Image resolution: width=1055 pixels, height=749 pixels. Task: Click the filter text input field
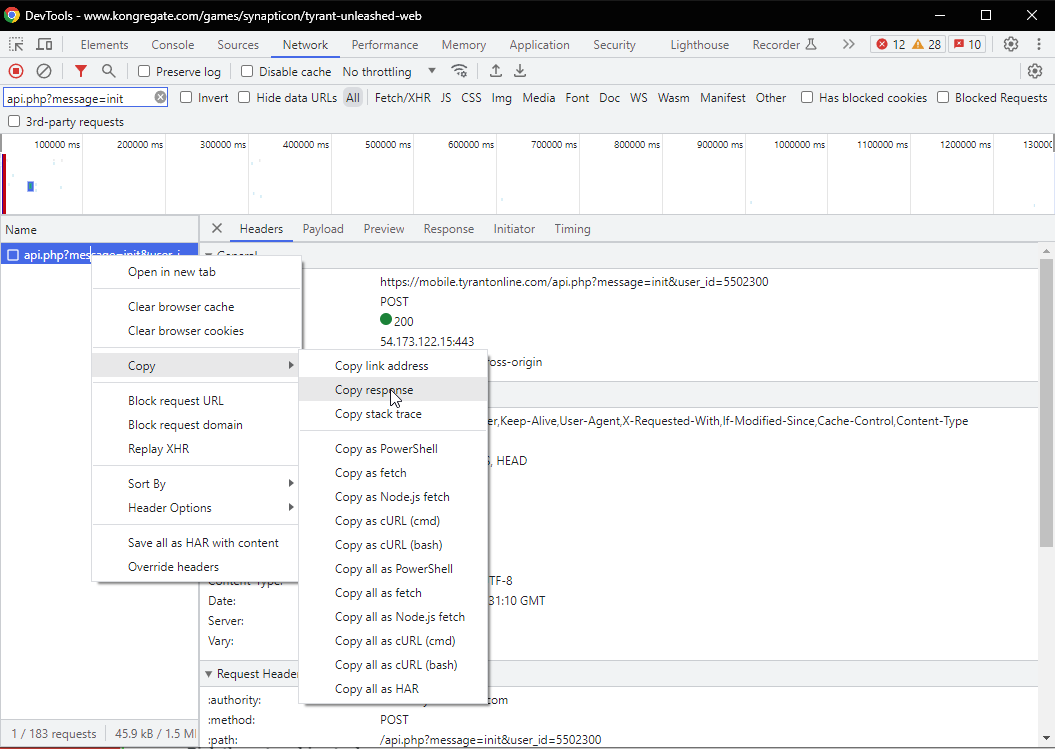(78, 98)
